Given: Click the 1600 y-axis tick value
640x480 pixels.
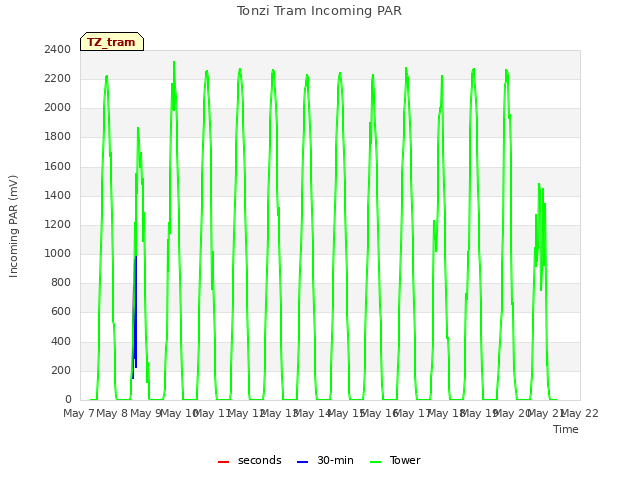Looking at the screenshot, I should click(58, 166).
